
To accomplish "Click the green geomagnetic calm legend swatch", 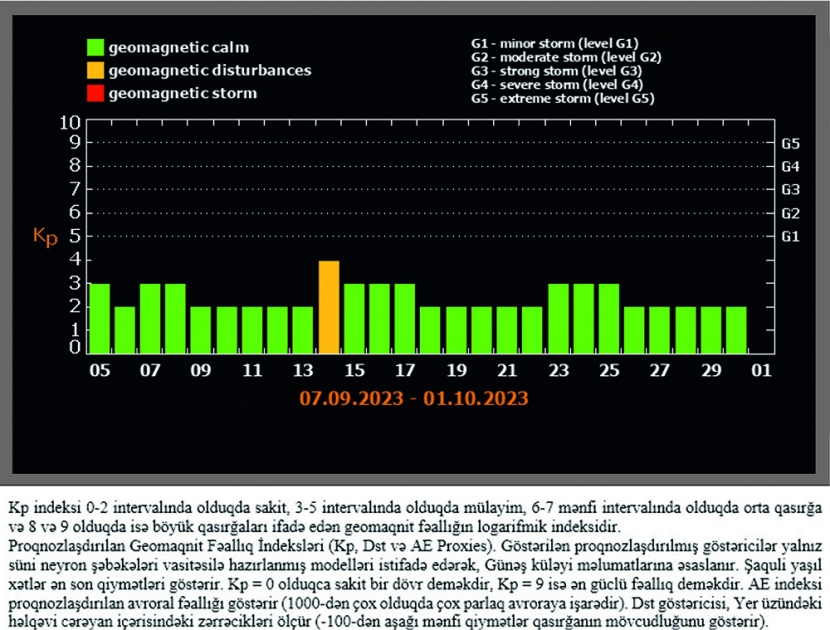I will [95, 47].
